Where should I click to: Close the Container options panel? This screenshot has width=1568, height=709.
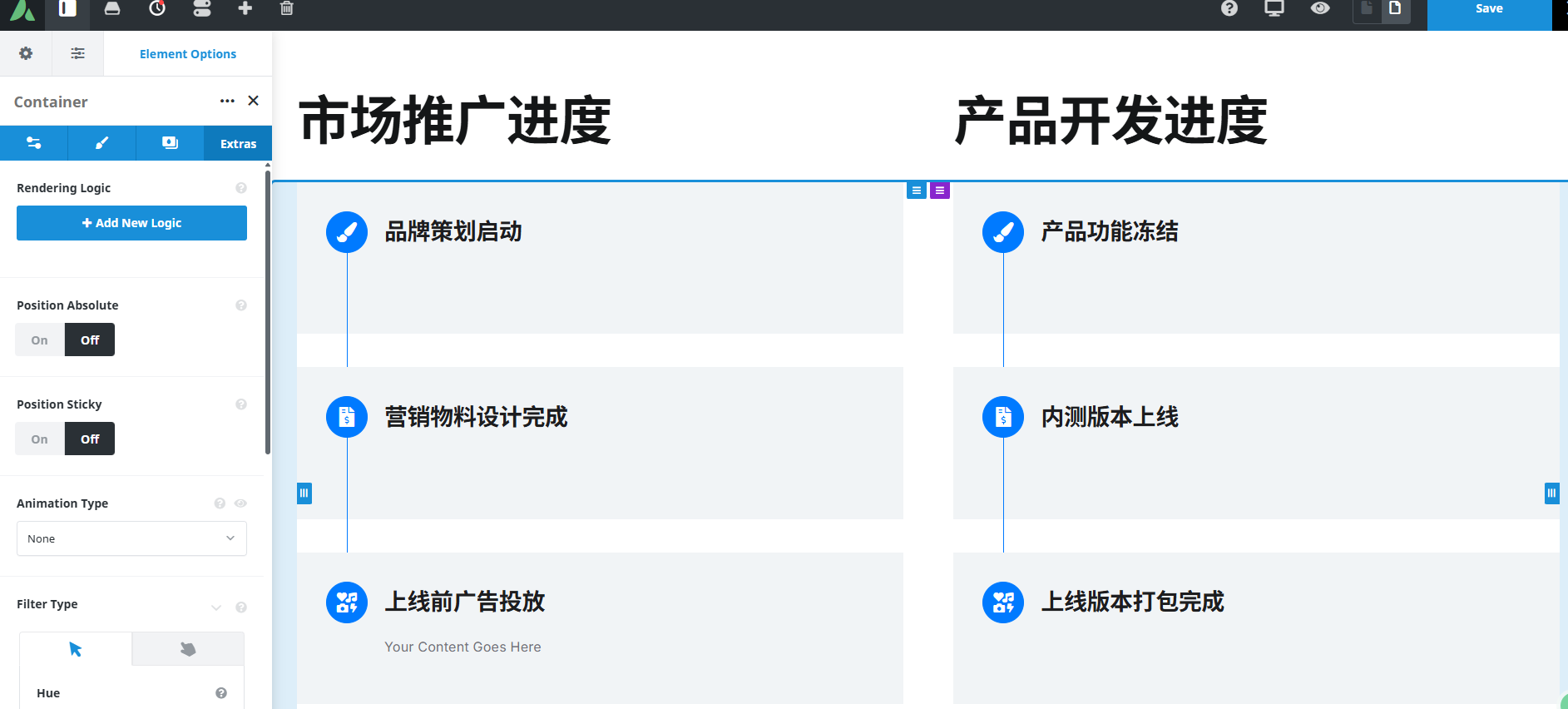[x=254, y=101]
